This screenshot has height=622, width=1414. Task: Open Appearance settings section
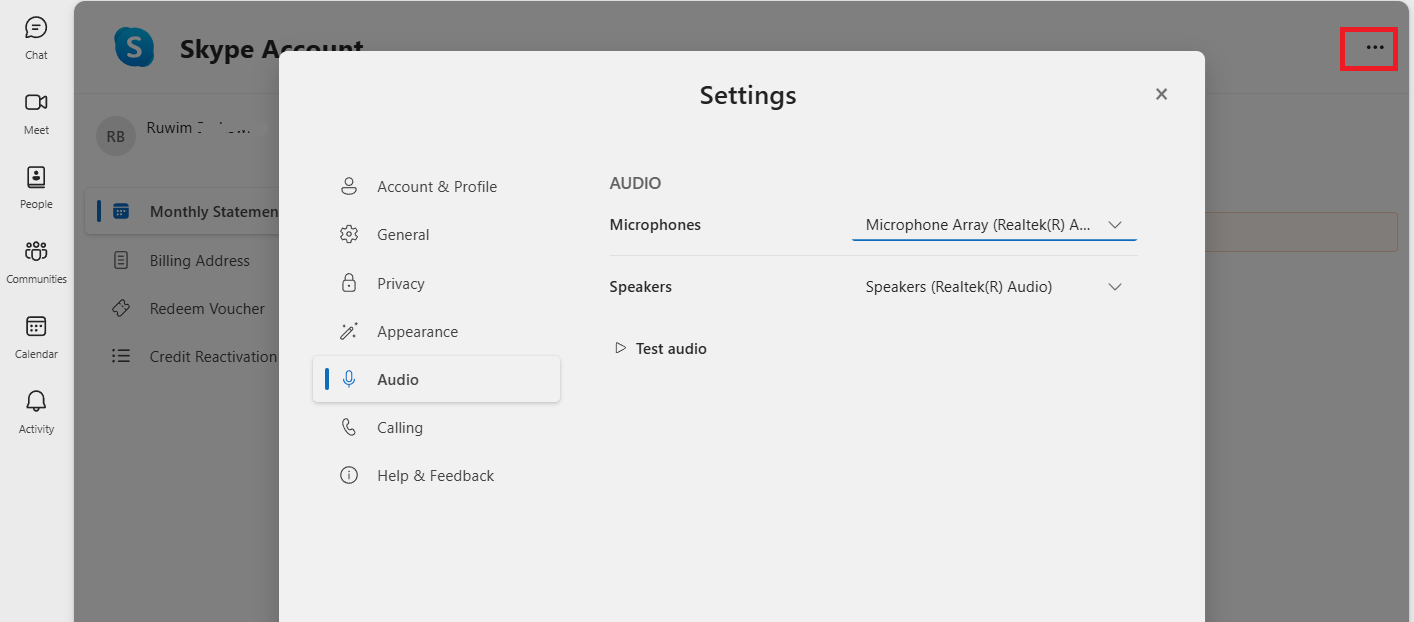(x=436, y=332)
